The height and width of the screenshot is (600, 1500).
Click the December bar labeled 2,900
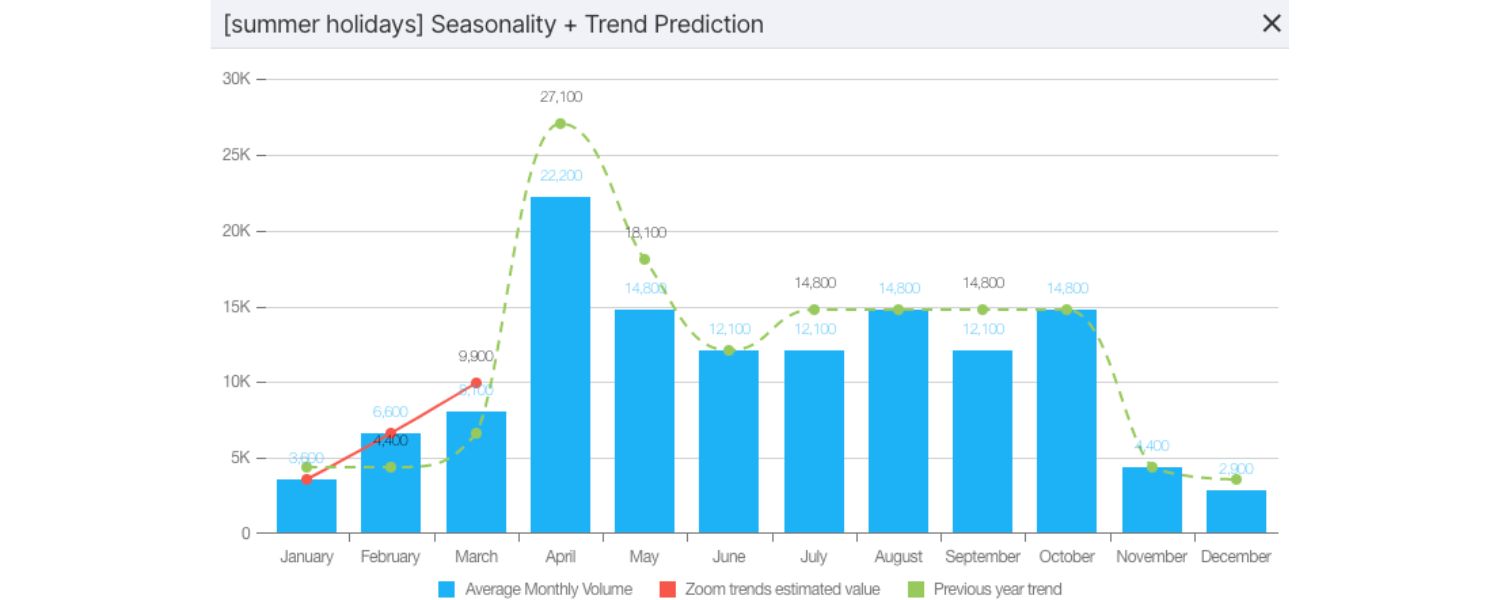(x=1236, y=510)
